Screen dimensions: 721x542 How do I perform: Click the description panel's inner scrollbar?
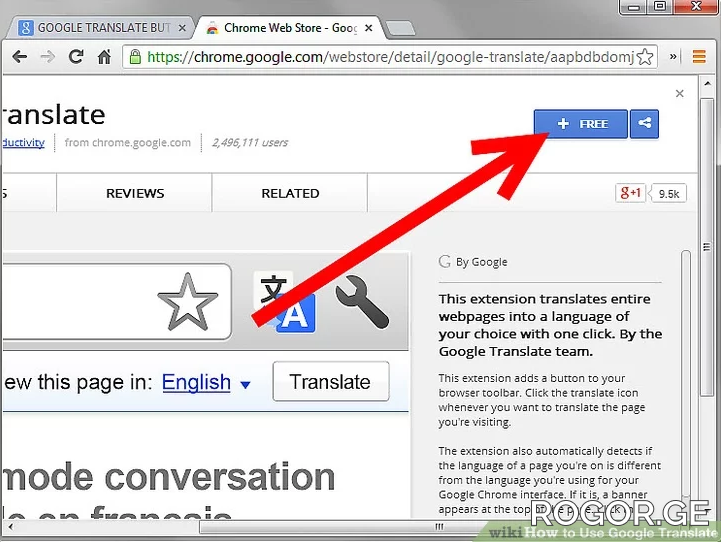coord(686,375)
